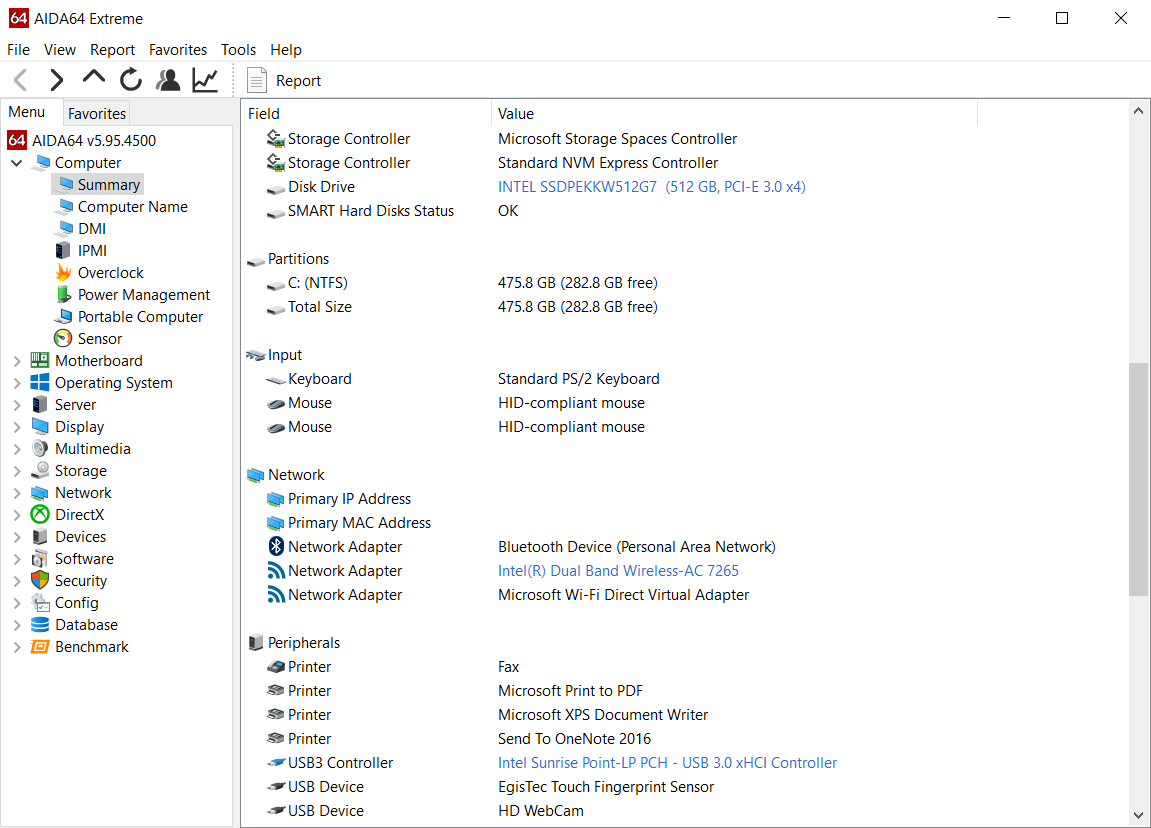Collapse the Computer tree node
Screen dimensions: 1151x828
[17, 162]
